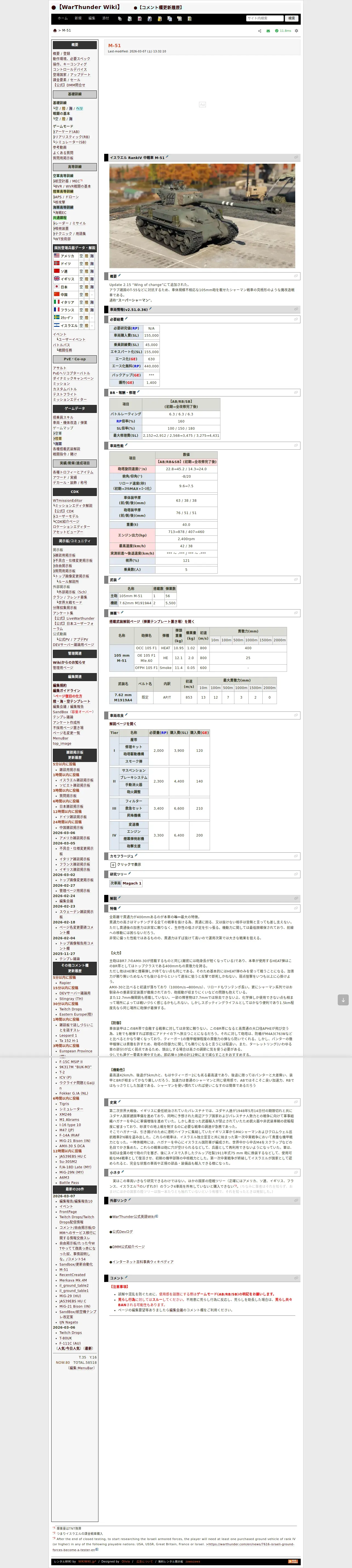Click the edit pencil next to 車両性能
Viewport: 352px width, 1568px height.
click(127, 446)
